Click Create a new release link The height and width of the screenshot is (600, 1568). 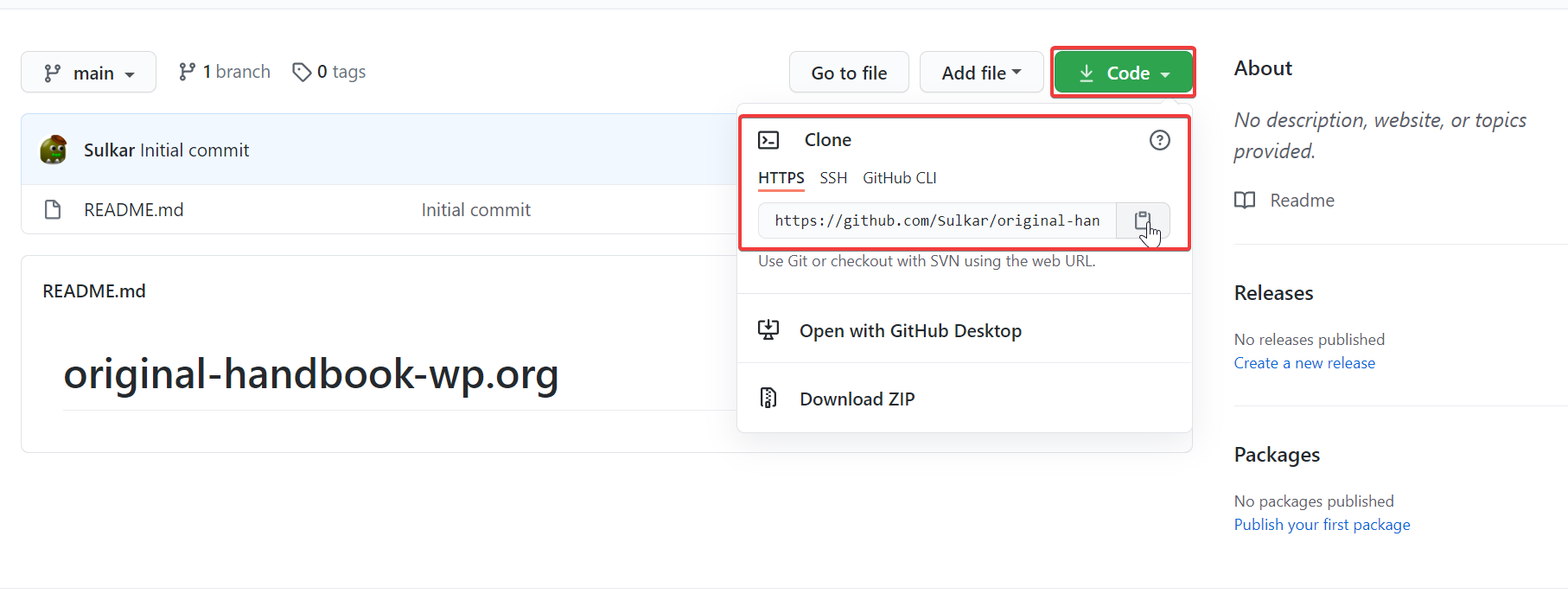point(1304,363)
